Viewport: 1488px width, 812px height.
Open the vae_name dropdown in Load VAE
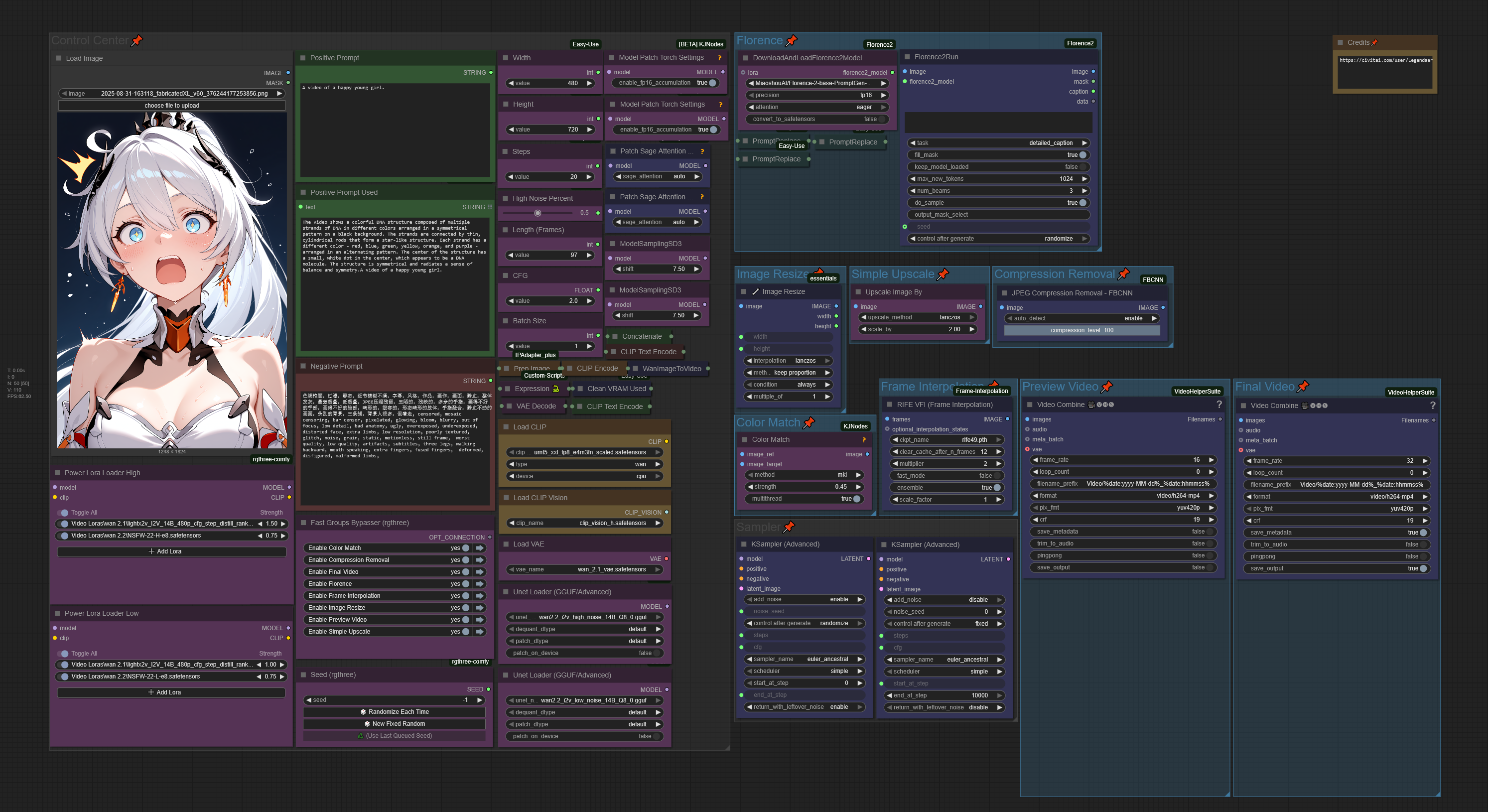[584, 569]
